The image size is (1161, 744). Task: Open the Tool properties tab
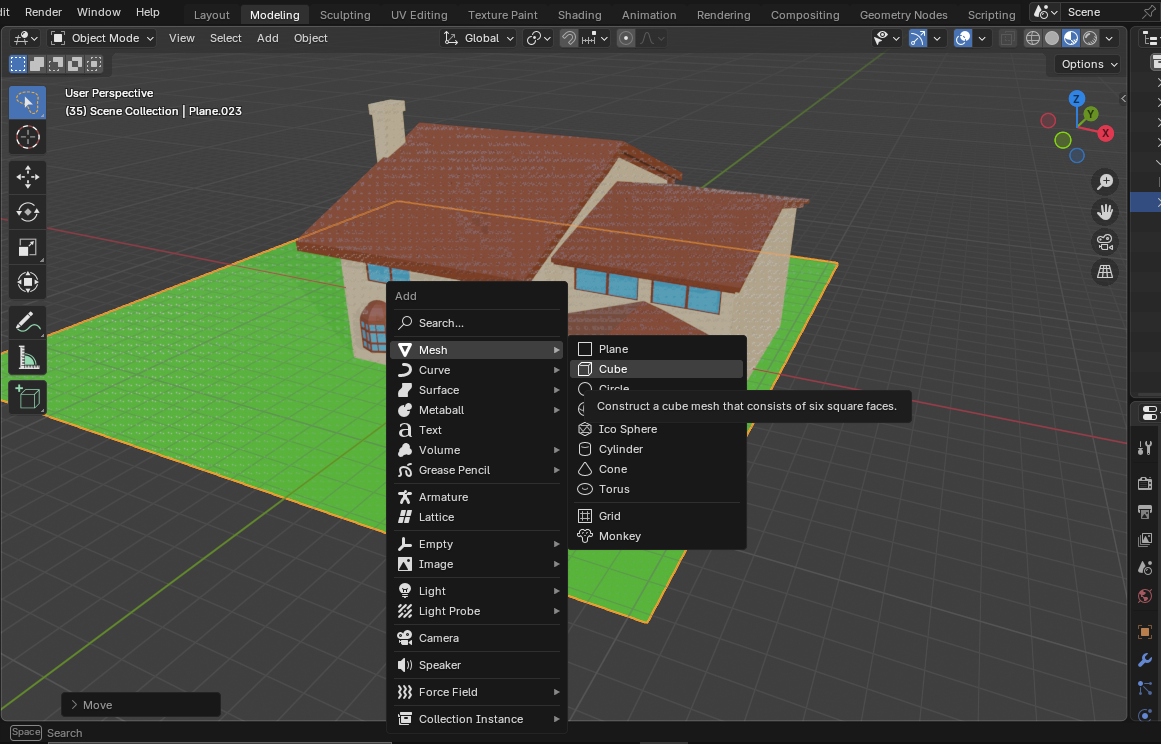[x=1145, y=448]
